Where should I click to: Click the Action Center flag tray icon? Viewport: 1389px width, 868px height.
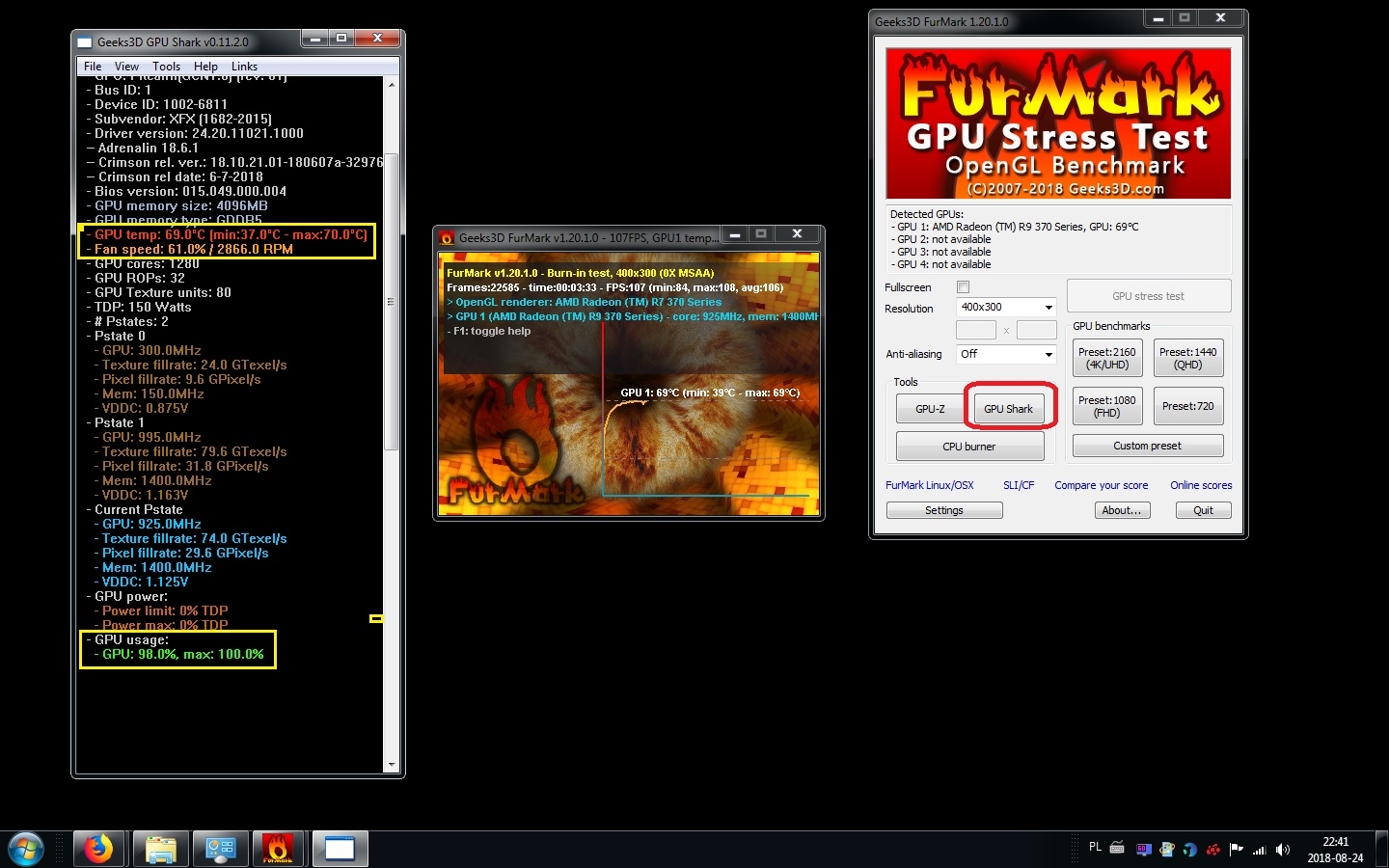coord(1236,850)
